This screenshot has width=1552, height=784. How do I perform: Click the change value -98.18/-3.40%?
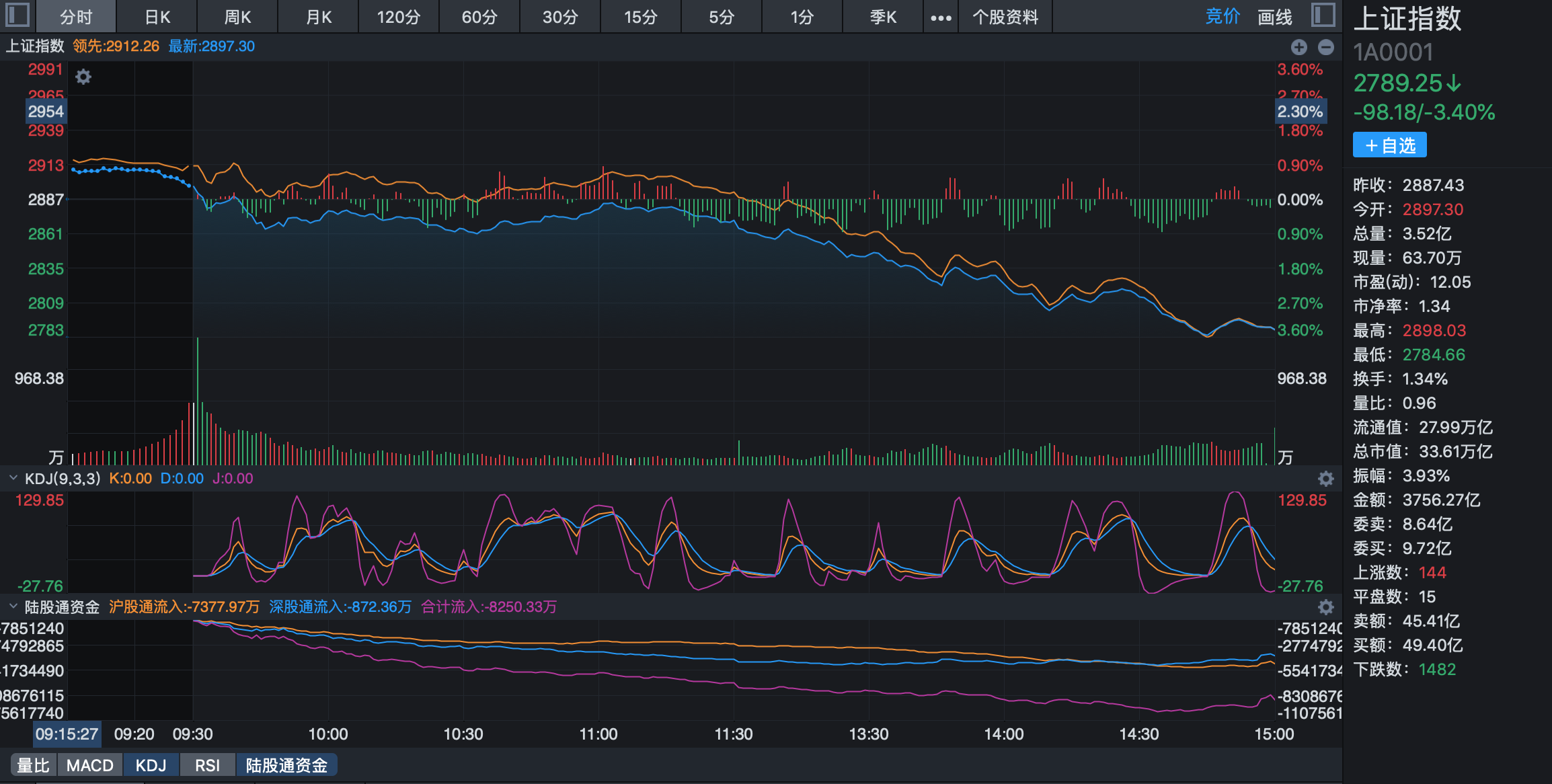pos(1424,112)
